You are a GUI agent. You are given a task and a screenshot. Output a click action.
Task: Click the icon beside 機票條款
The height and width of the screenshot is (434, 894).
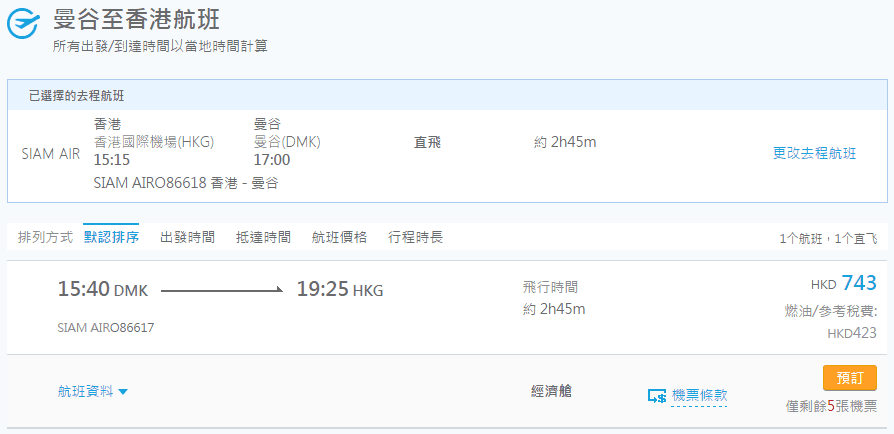coord(657,396)
